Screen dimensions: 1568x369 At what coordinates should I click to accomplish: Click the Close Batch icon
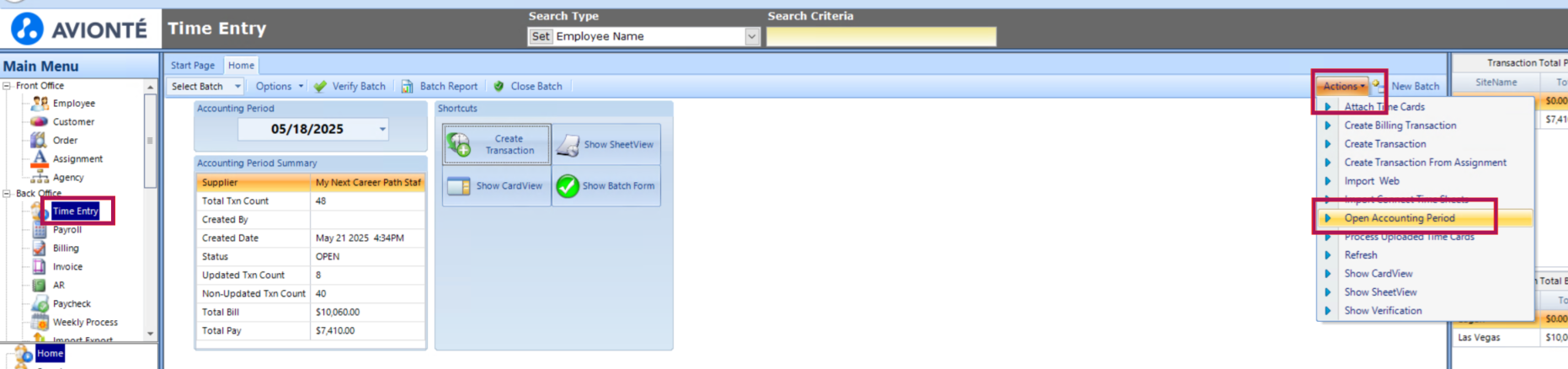point(499,86)
